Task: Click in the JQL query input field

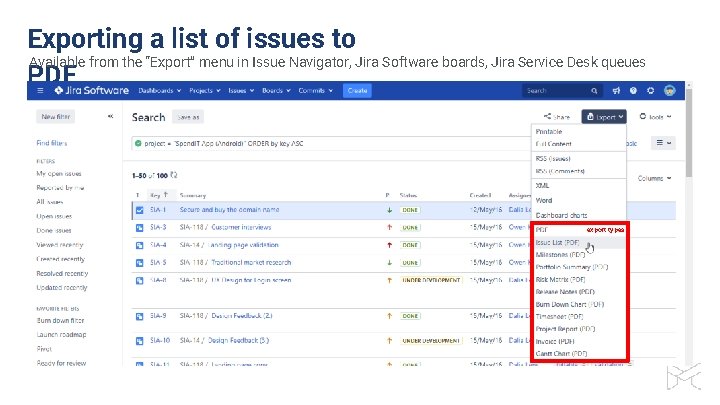Action: click(x=331, y=143)
